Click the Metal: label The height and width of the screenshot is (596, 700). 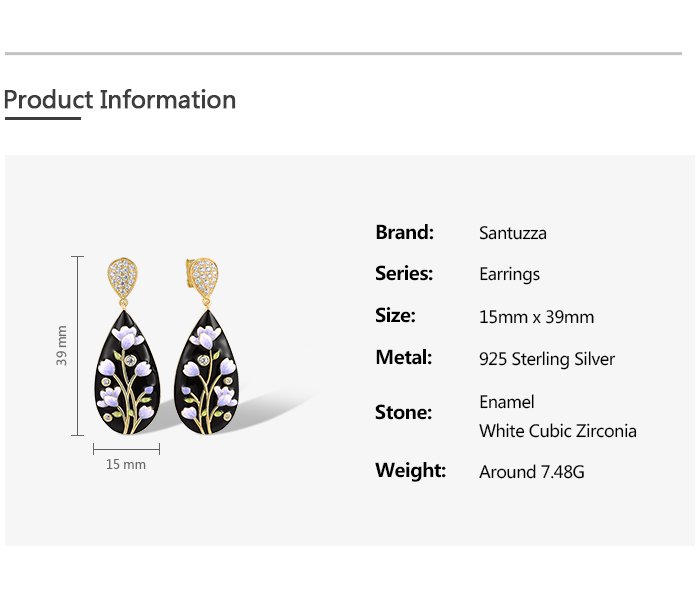[404, 358]
